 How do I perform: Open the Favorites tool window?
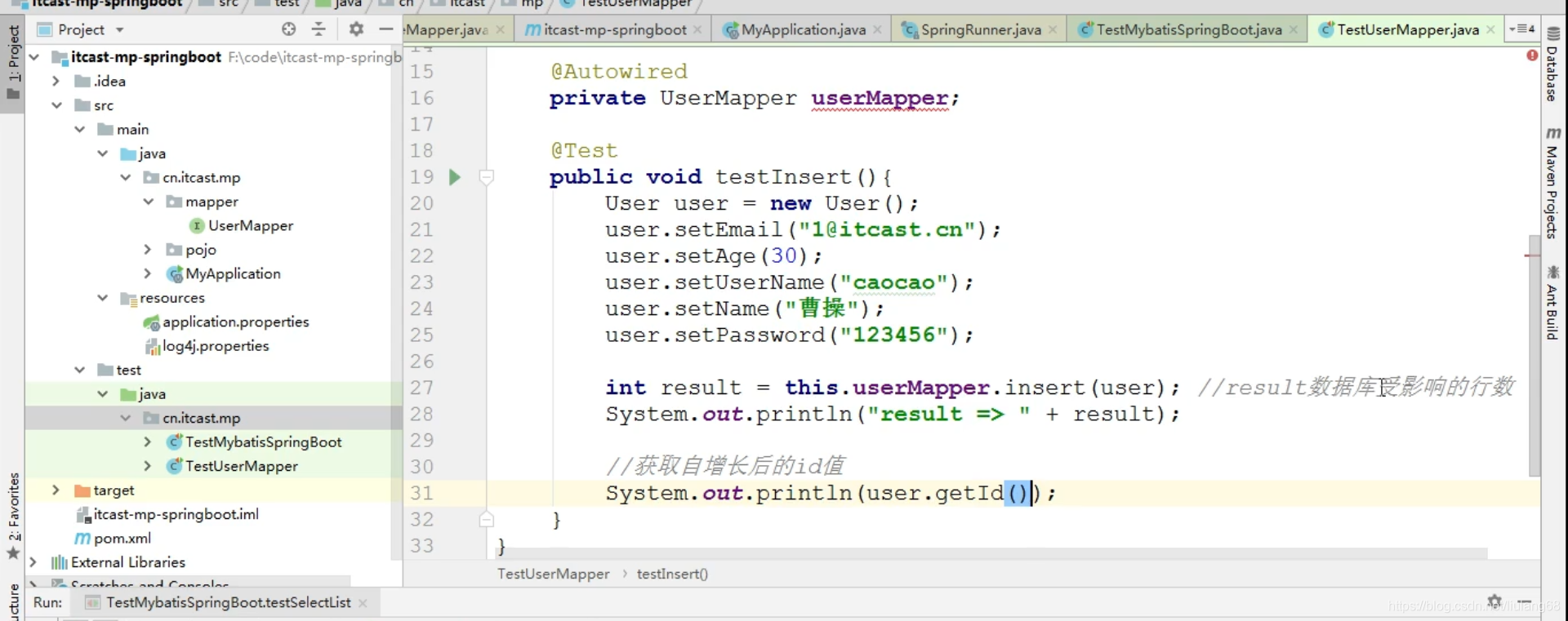pyautogui.click(x=13, y=516)
